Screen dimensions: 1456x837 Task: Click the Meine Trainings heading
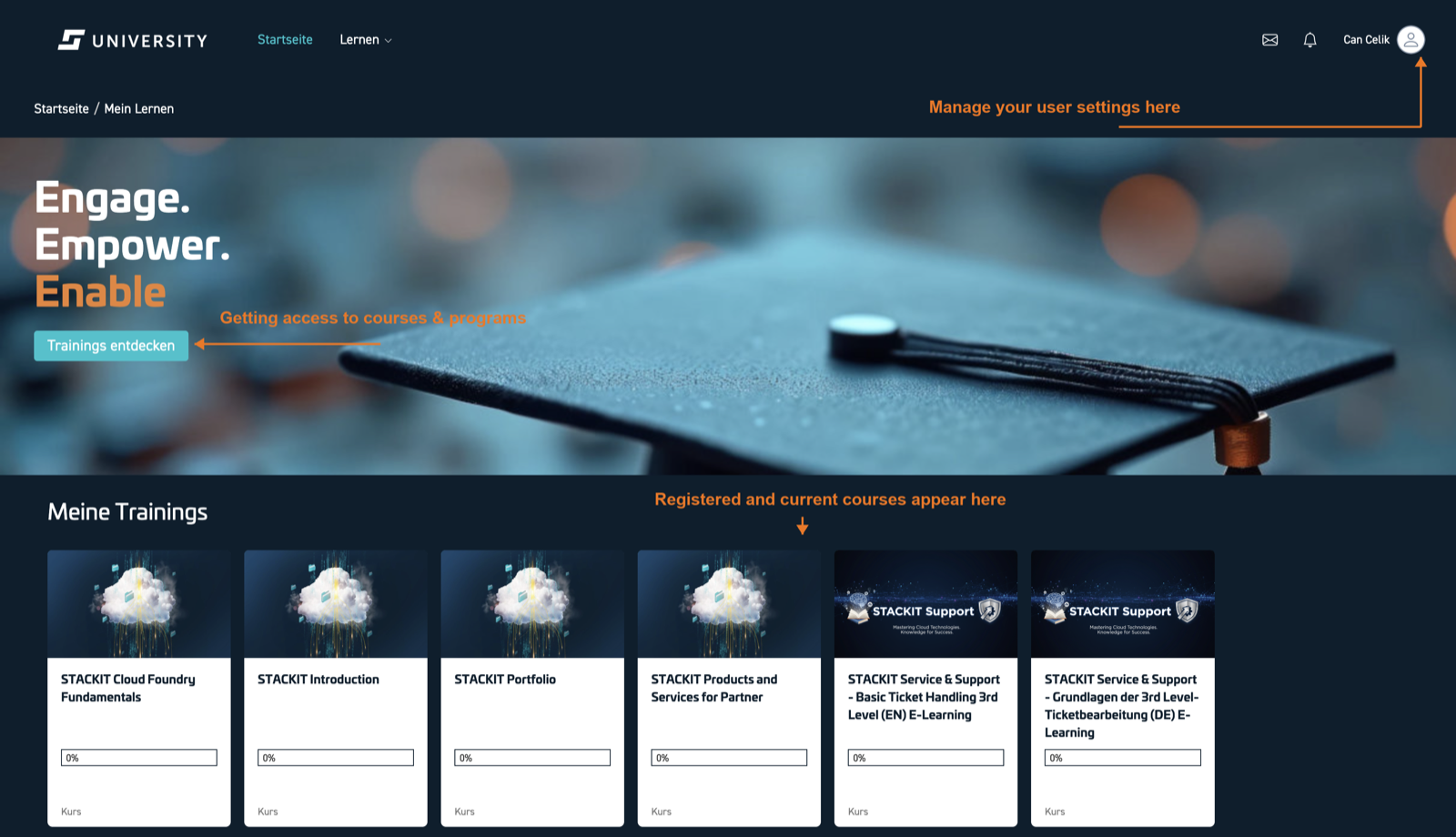tap(127, 512)
